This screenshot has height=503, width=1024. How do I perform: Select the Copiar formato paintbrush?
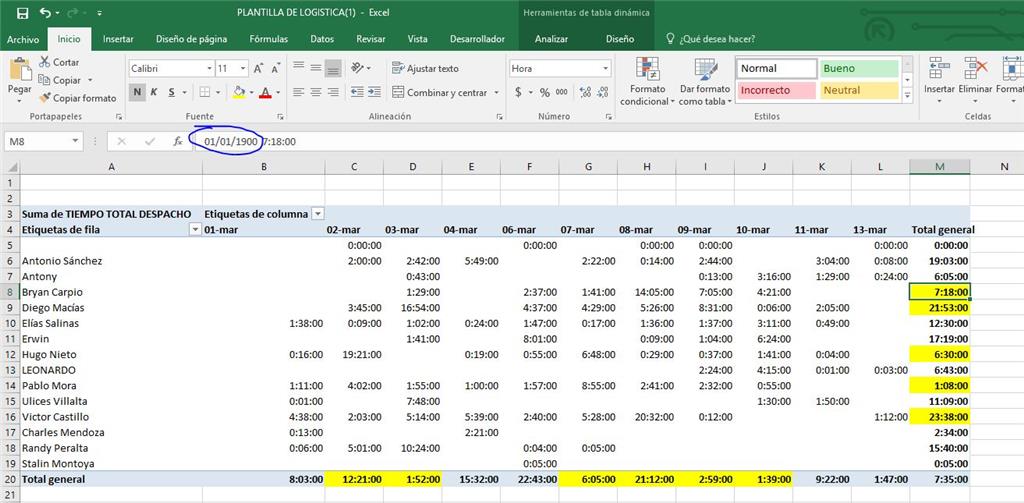click(45, 98)
